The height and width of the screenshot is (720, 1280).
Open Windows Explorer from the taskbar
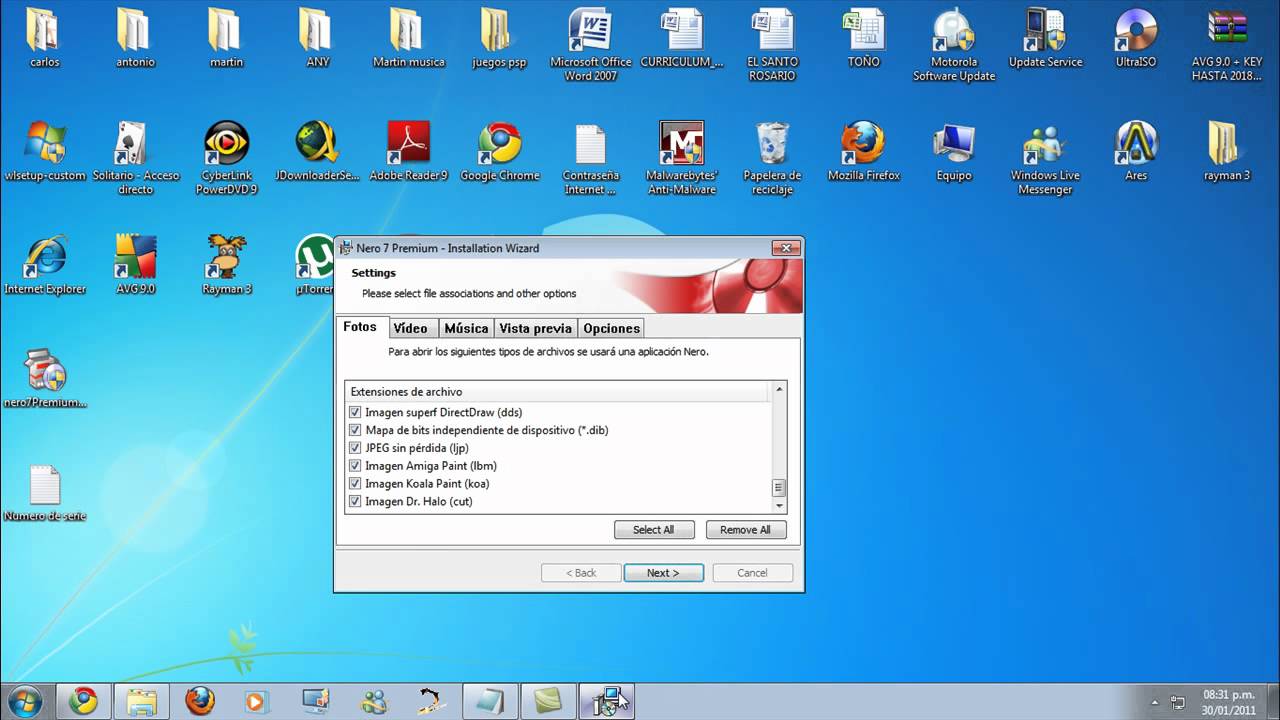point(141,701)
